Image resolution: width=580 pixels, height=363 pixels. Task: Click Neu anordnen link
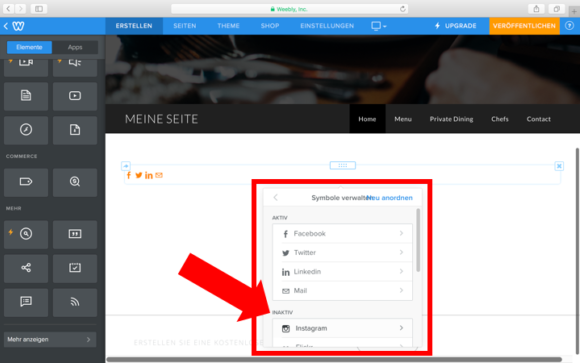[x=390, y=198]
